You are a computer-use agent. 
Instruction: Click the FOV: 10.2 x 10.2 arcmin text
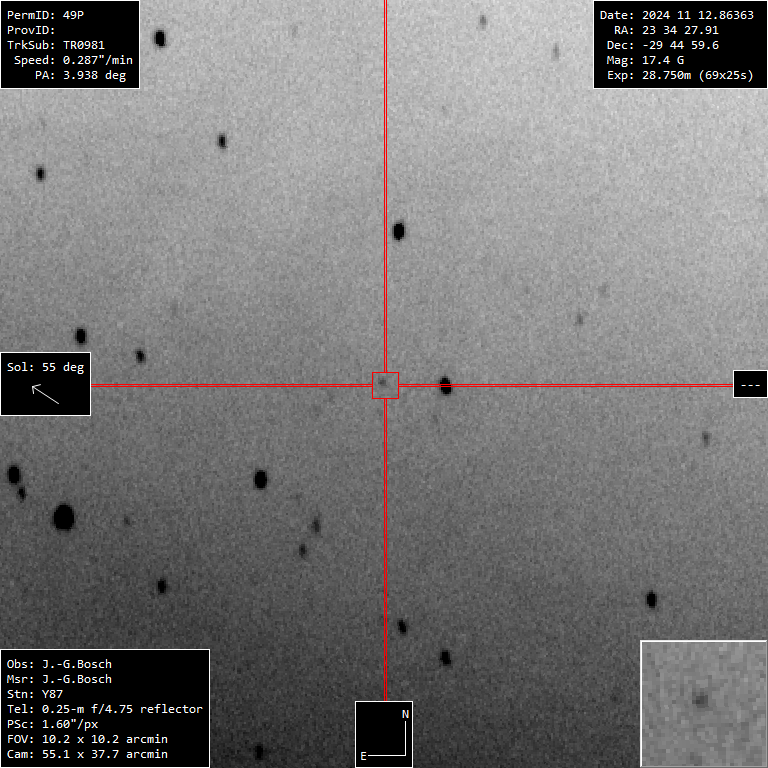87,739
